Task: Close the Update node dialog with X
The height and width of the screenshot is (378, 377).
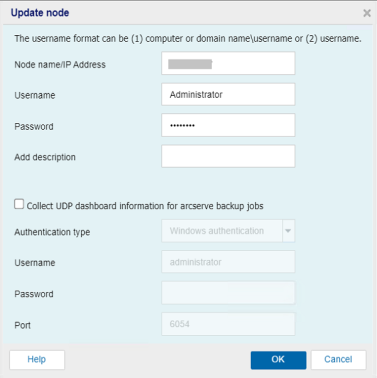Action: click(367, 13)
